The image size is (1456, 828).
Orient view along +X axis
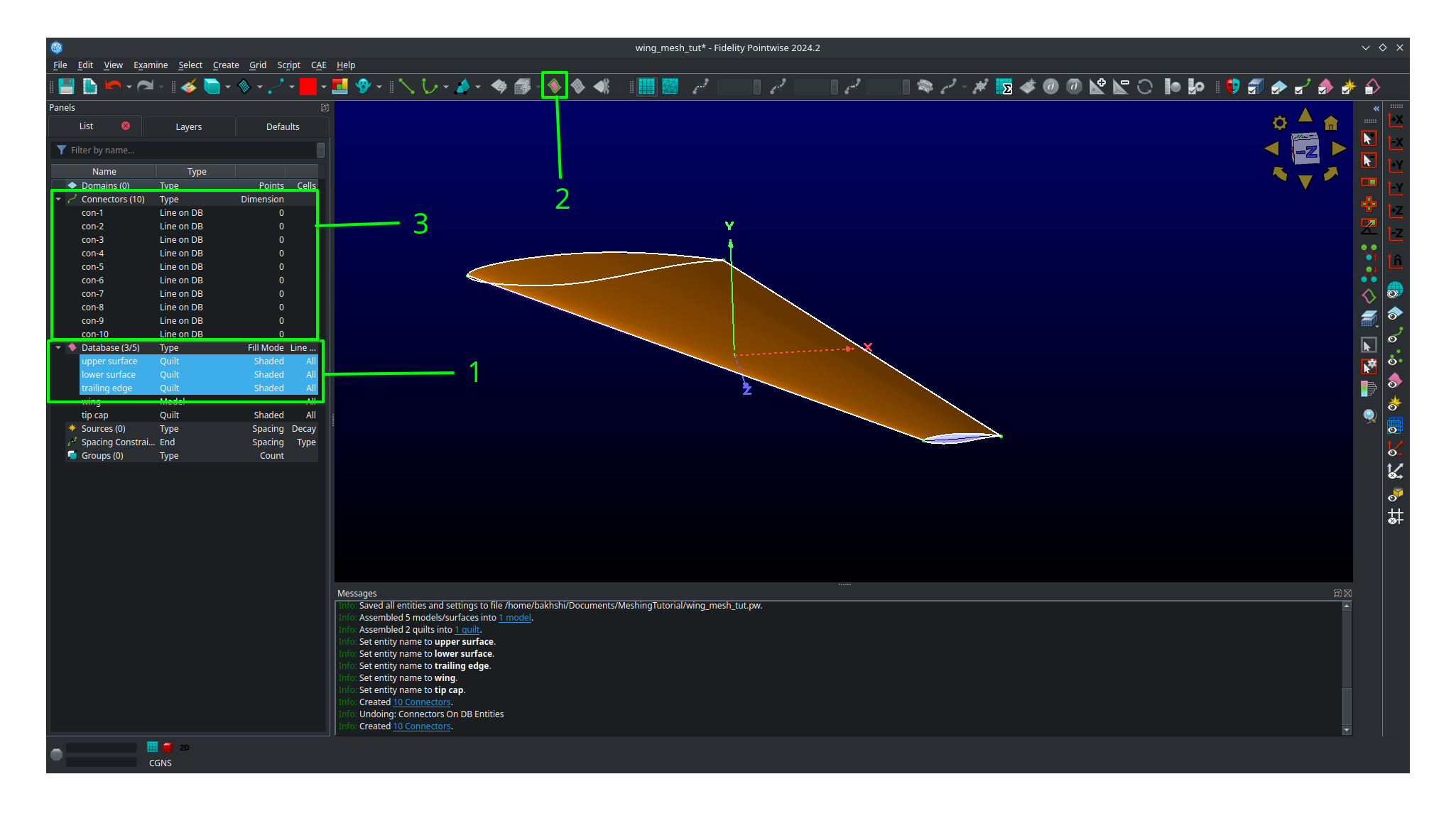click(1396, 120)
